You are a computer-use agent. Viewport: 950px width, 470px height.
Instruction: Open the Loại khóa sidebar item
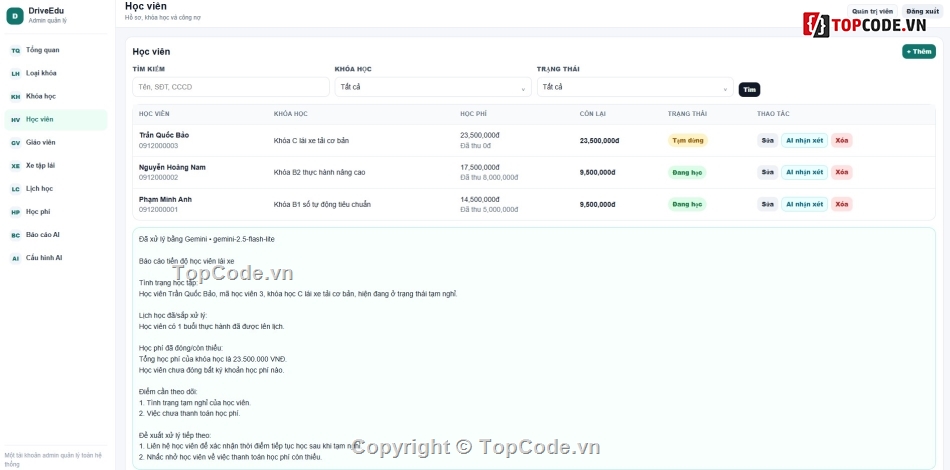56,73
